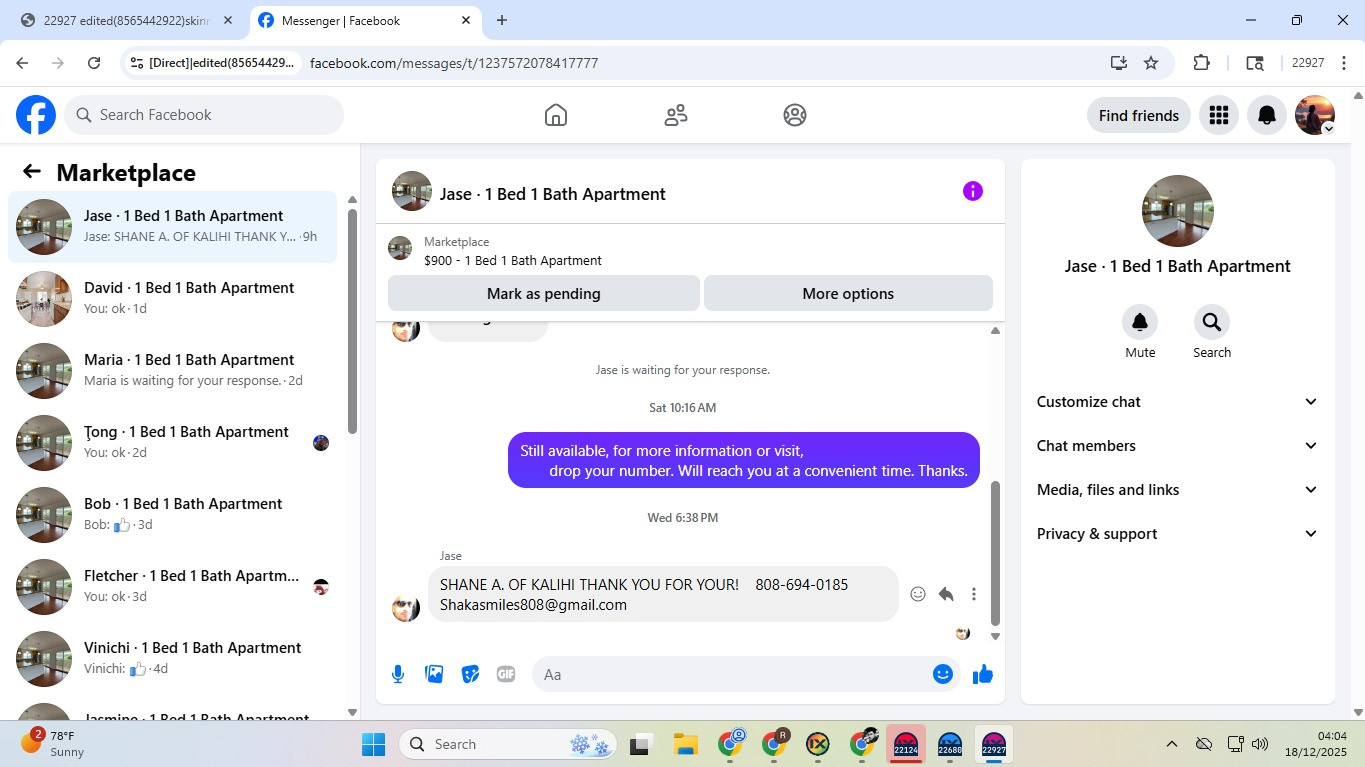
Task: React to Jase's message with emoji icon
Action: [x=918, y=594]
